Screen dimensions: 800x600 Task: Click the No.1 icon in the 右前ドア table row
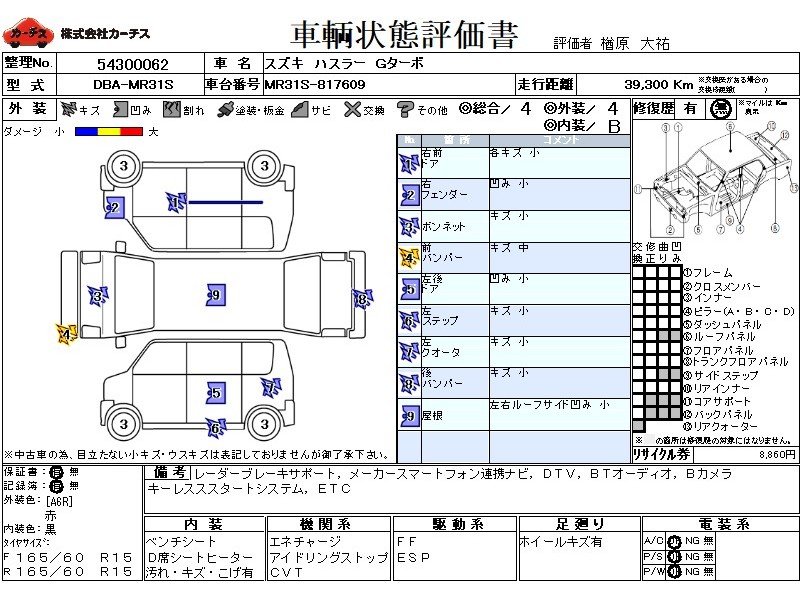coord(409,164)
